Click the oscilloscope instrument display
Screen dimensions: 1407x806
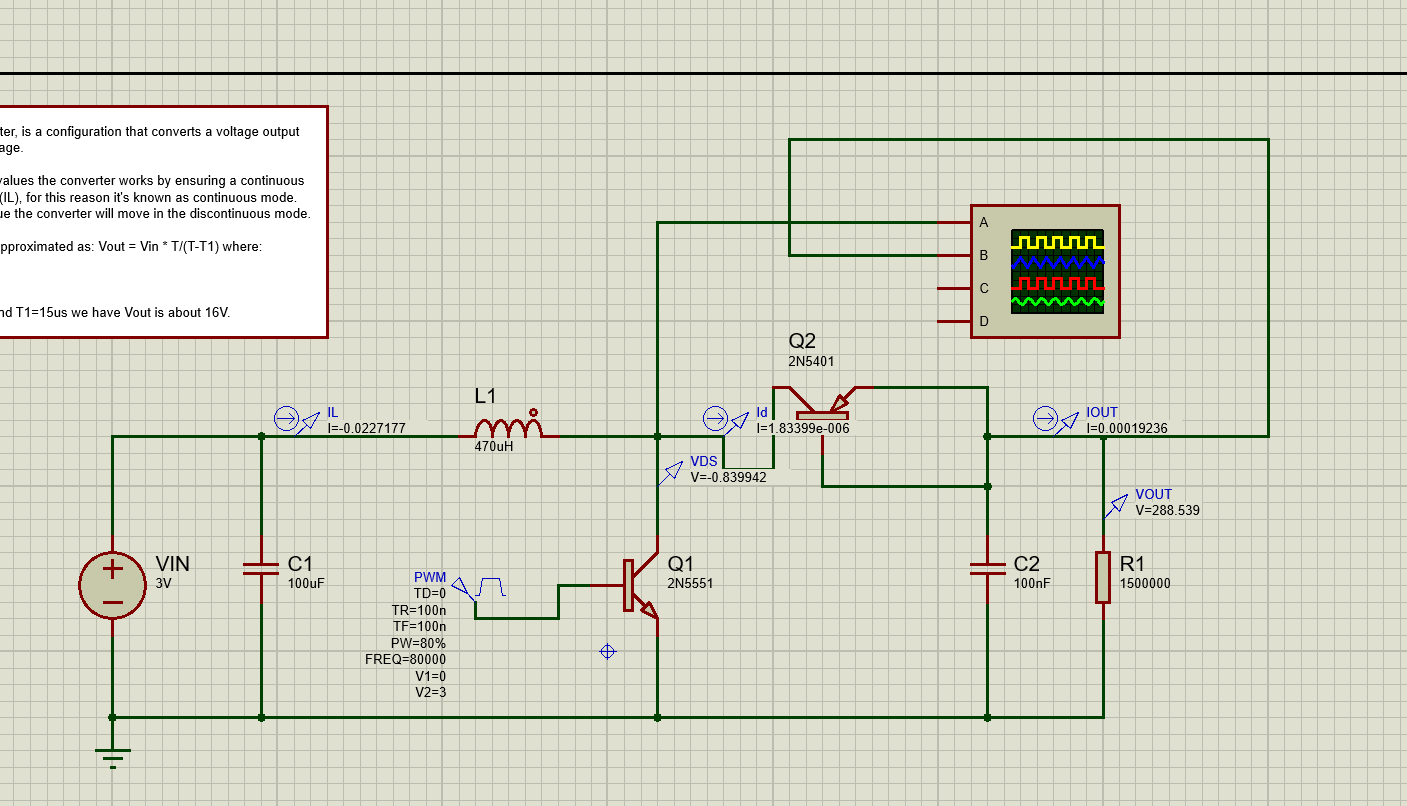click(x=1058, y=272)
